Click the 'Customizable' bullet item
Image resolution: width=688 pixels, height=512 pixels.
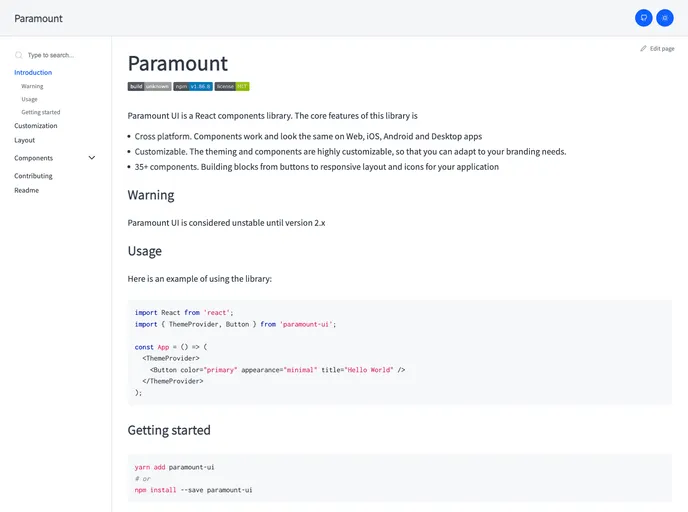(350, 152)
